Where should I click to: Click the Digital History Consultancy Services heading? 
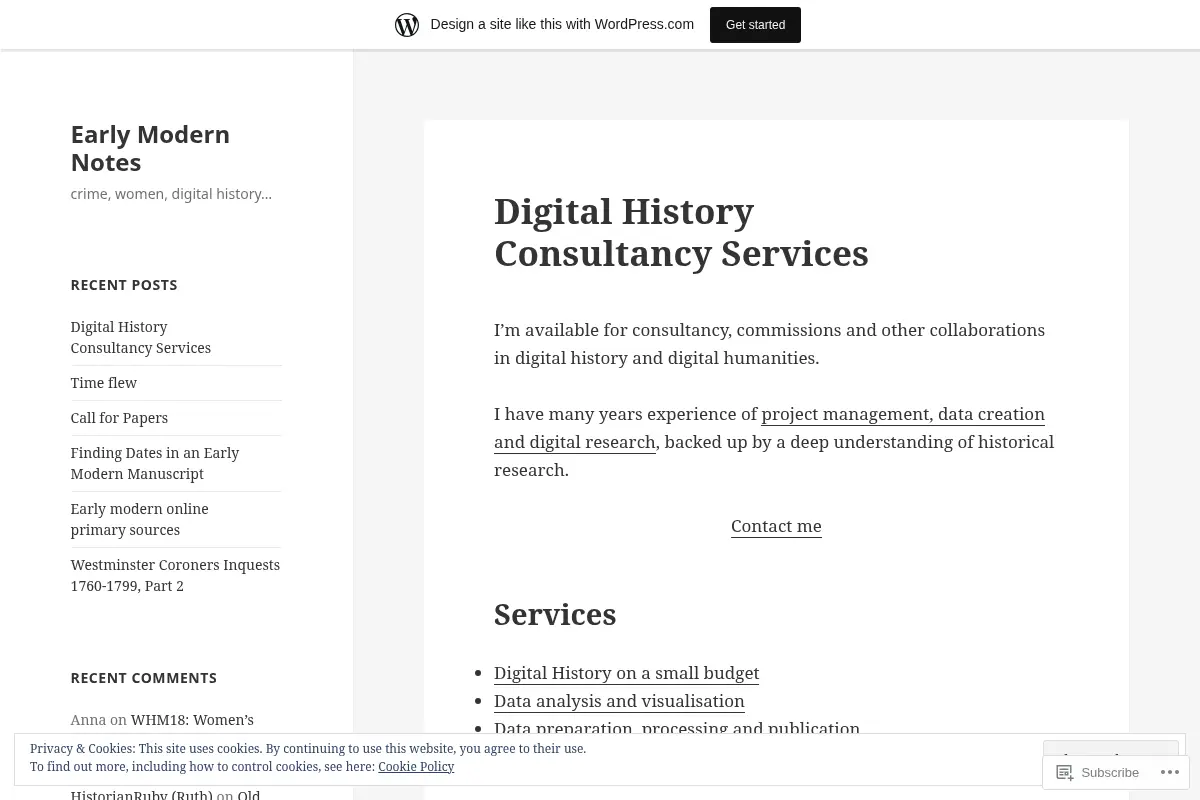(x=681, y=232)
